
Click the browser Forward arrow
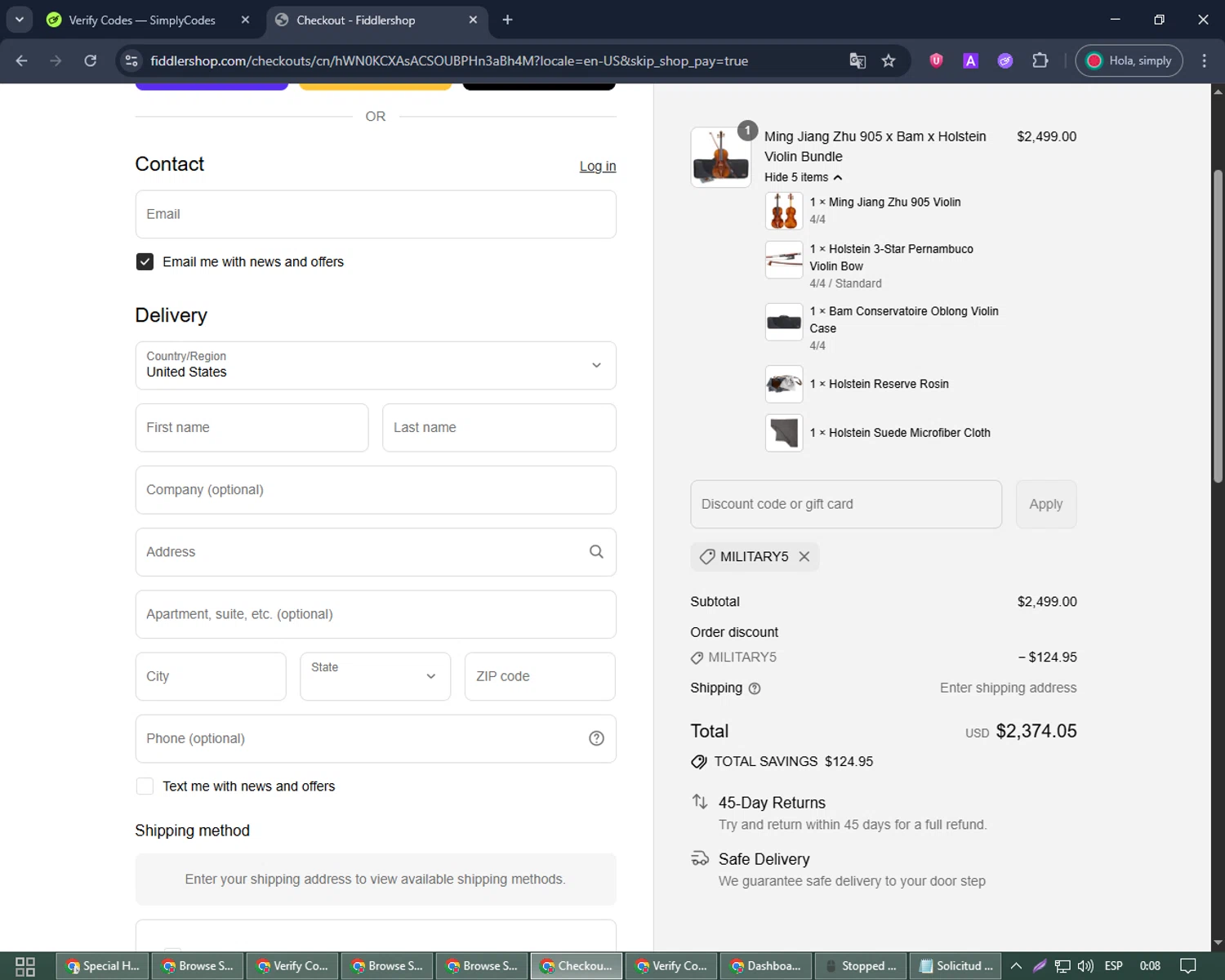(x=56, y=60)
